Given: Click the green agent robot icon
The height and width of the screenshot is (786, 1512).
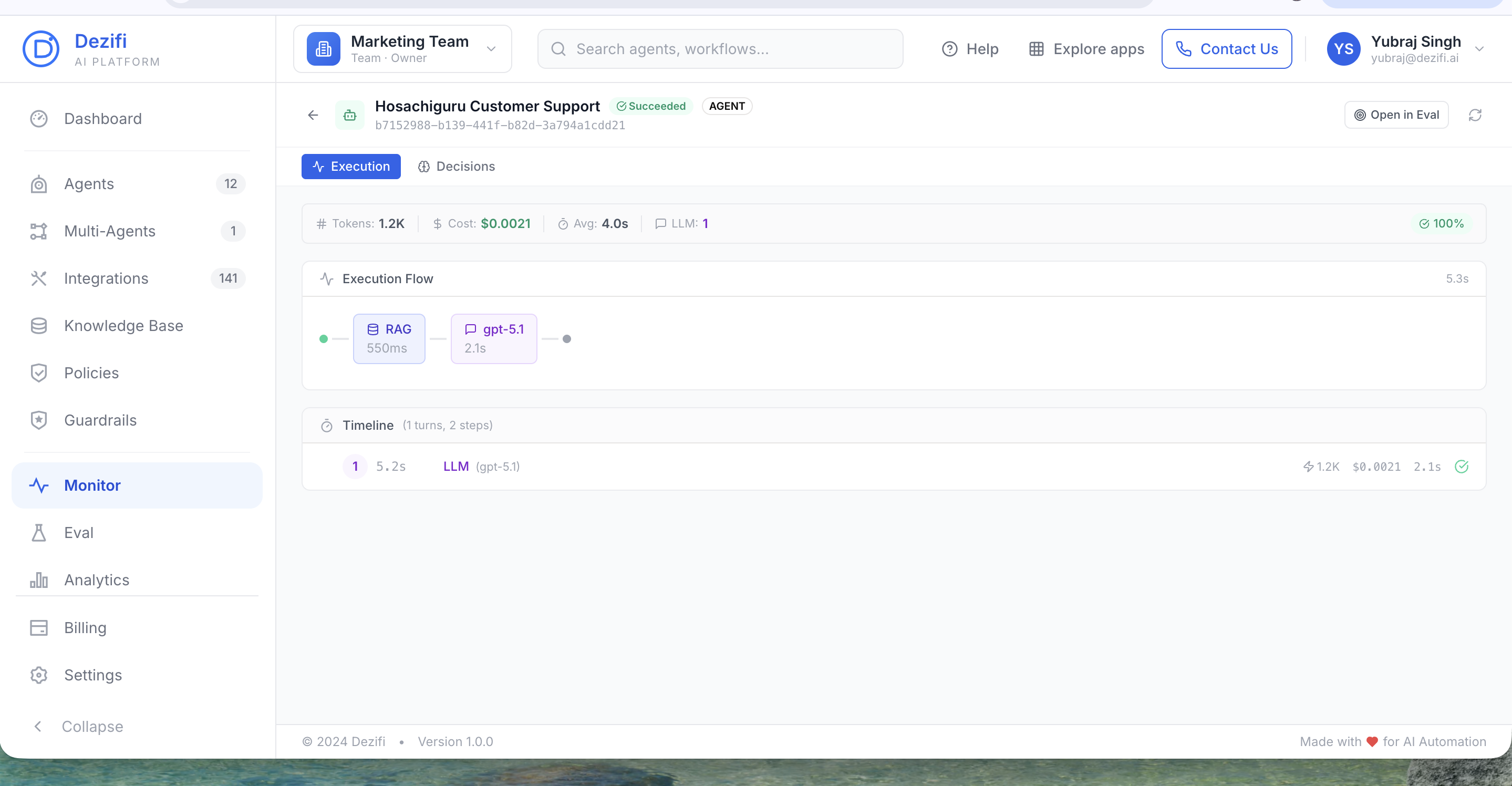Looking at the screenshot, I should [350, 115].
